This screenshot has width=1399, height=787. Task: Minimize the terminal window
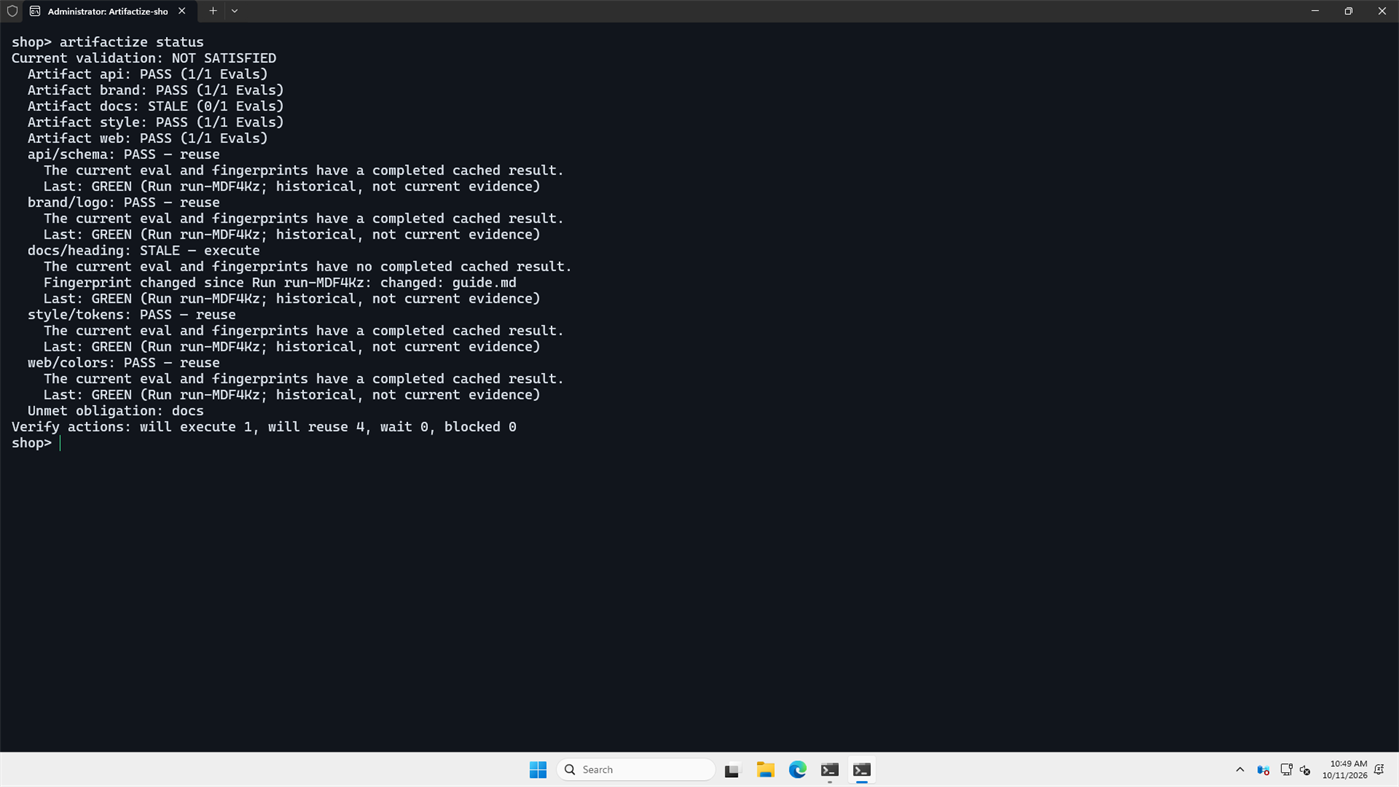point(1315,11)
